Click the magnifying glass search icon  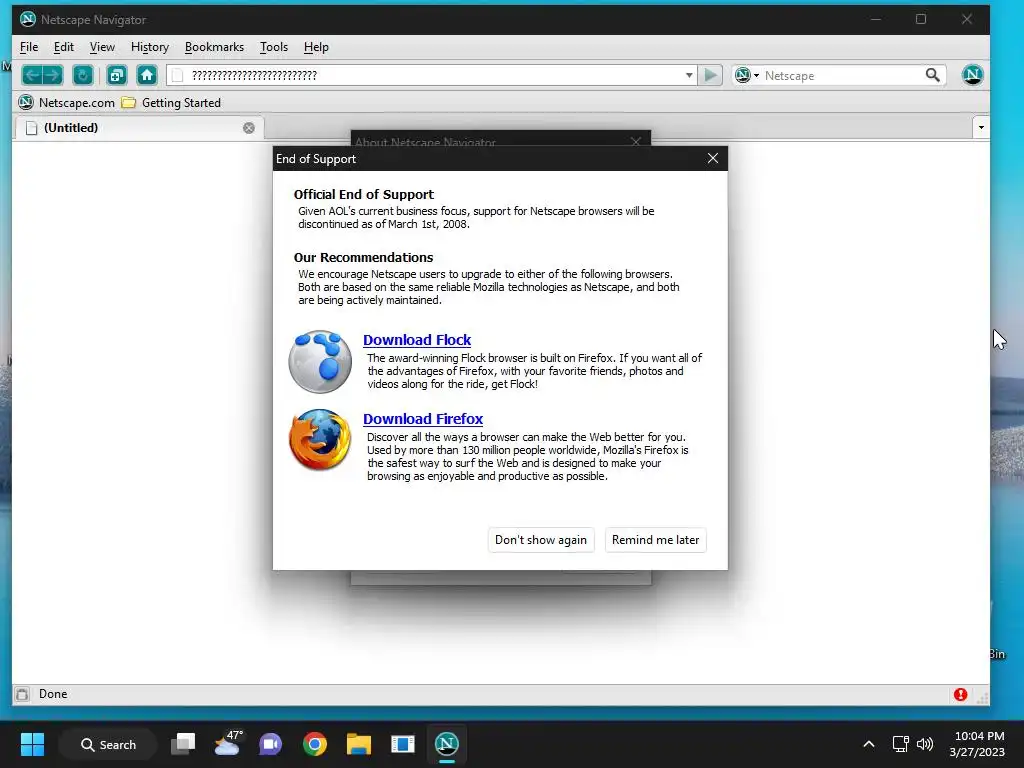pyautogui.click(x=933, y=75)
